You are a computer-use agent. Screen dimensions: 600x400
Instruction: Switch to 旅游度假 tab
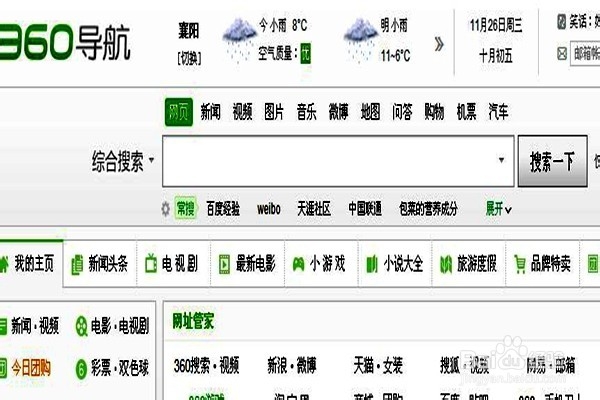tap(469, 264)
